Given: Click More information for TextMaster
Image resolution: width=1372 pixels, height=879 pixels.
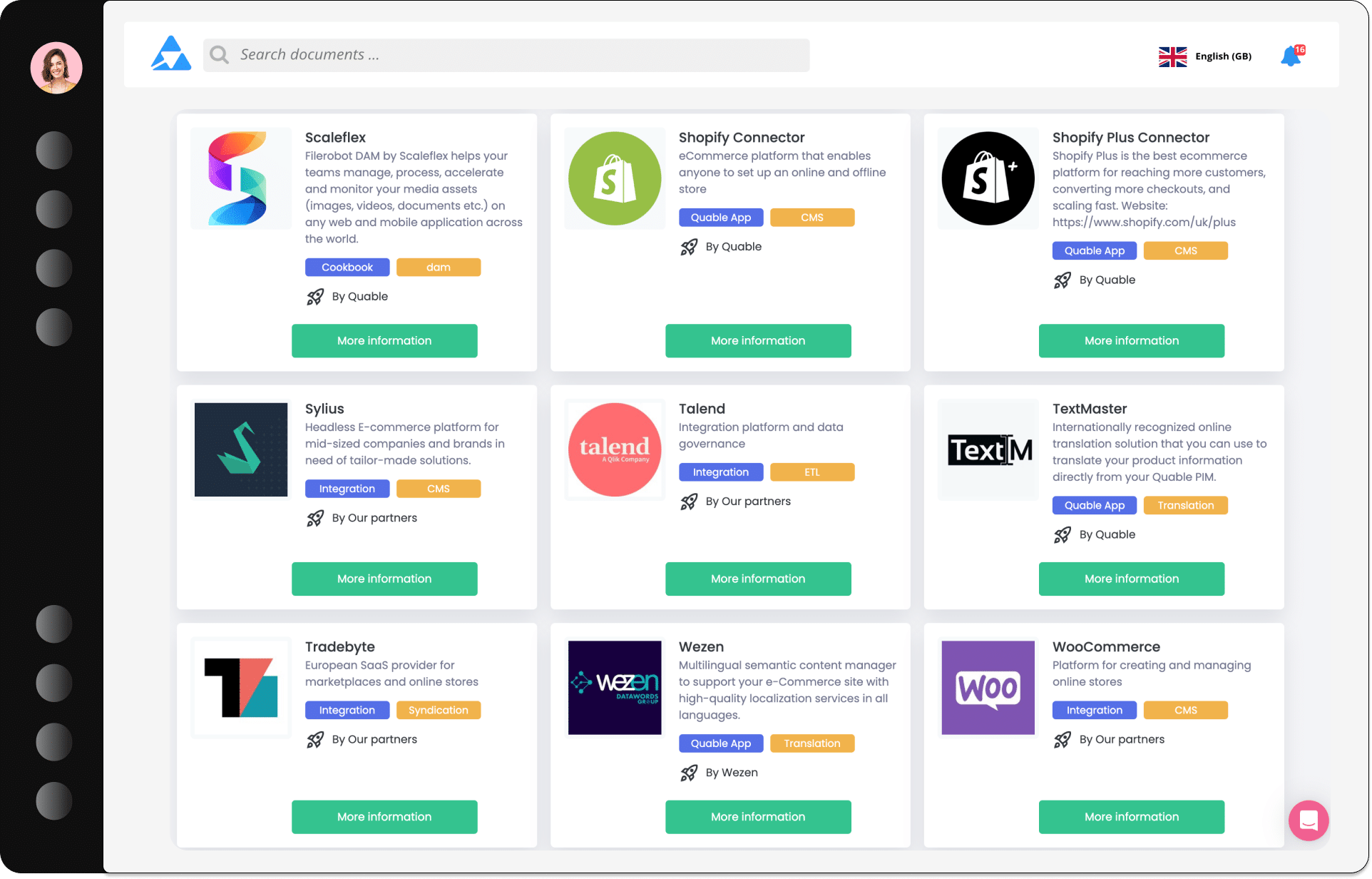Looking at the screenshot, I should tap(1131, 579).
